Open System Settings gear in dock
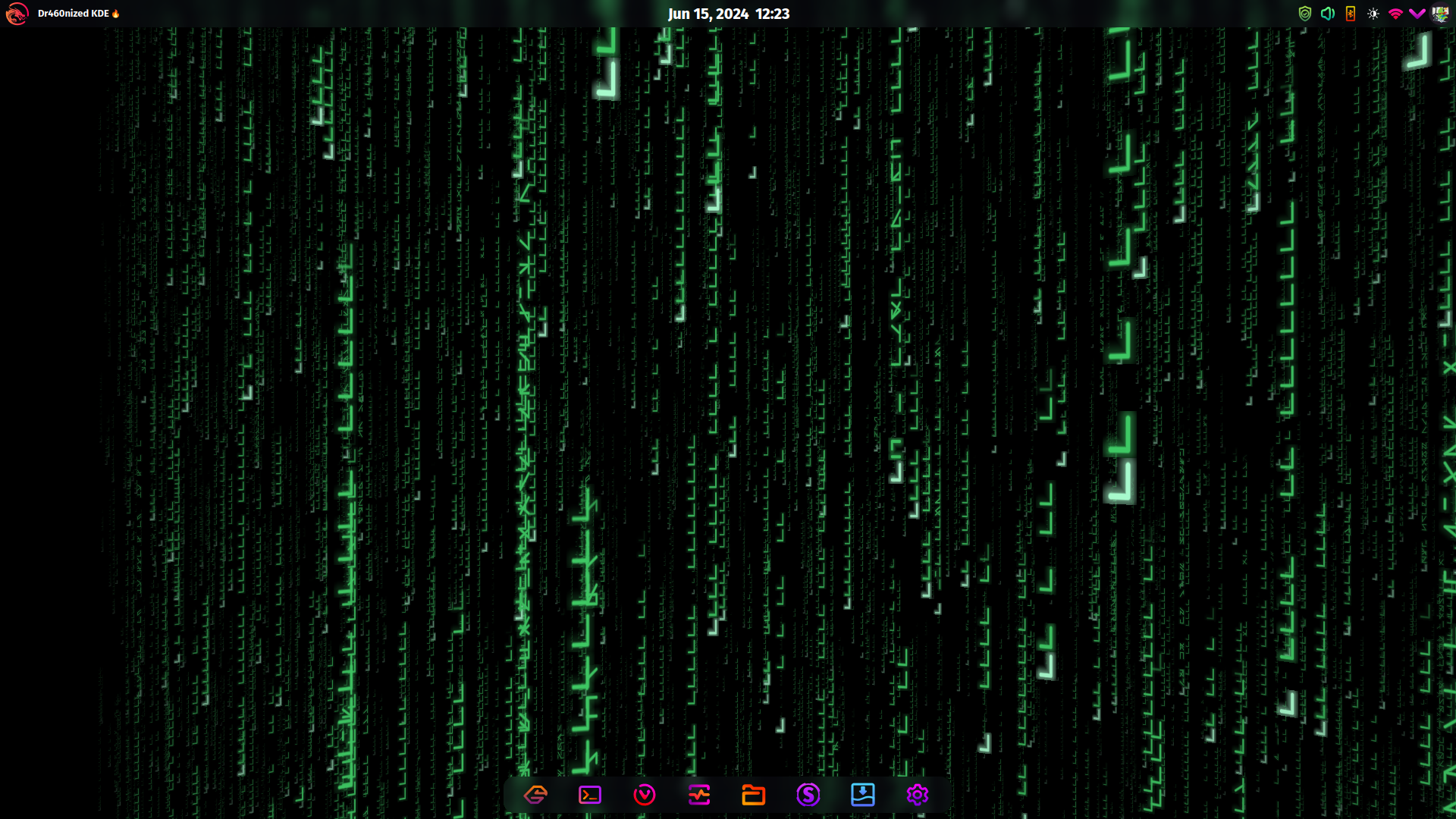Image resolution: width=1456 pixels, height=819 pixels. pyautogui.click(x=918, y=795)
